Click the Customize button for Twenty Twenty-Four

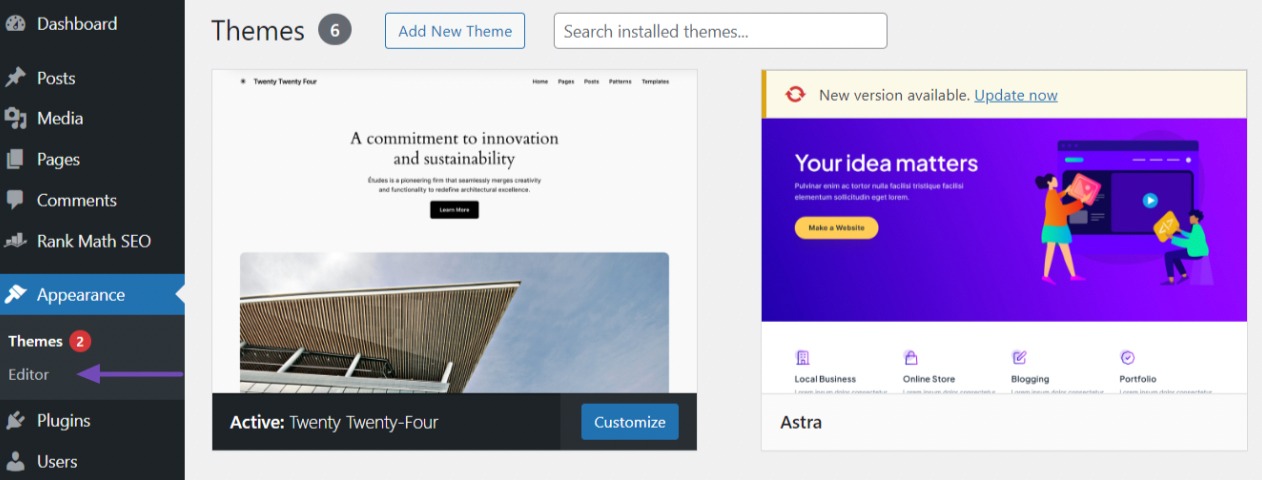tap(630, 422)
